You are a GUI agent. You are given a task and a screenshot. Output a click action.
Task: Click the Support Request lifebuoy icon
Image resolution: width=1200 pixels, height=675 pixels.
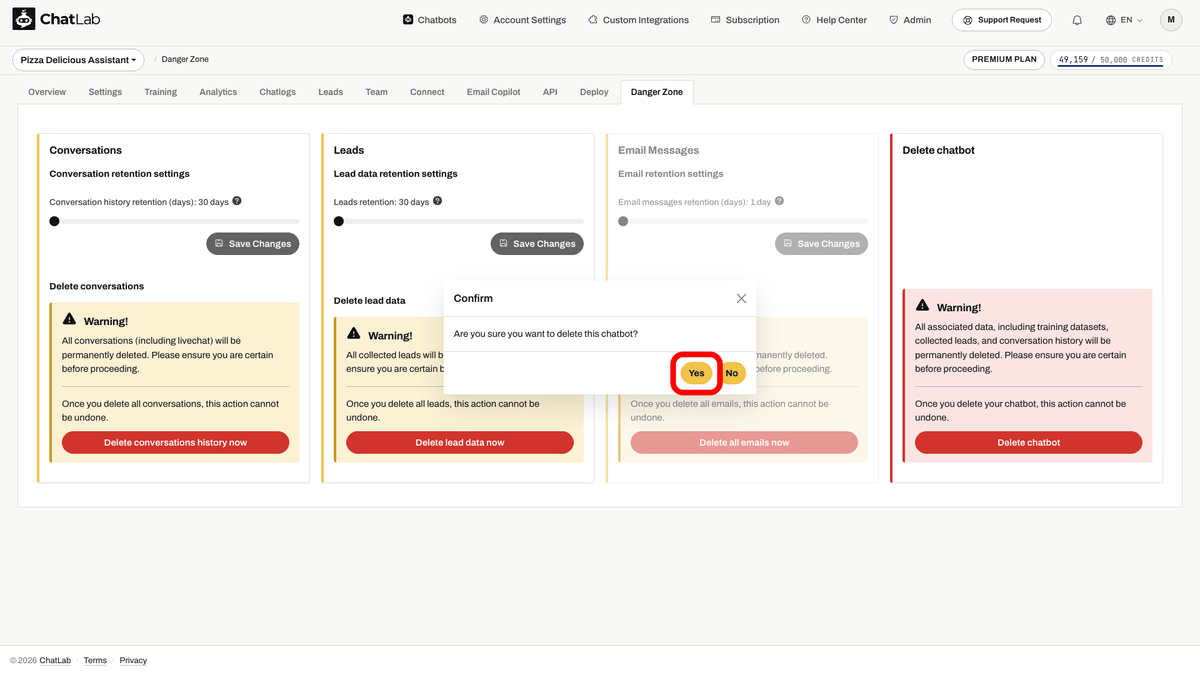tap(967, 20)
